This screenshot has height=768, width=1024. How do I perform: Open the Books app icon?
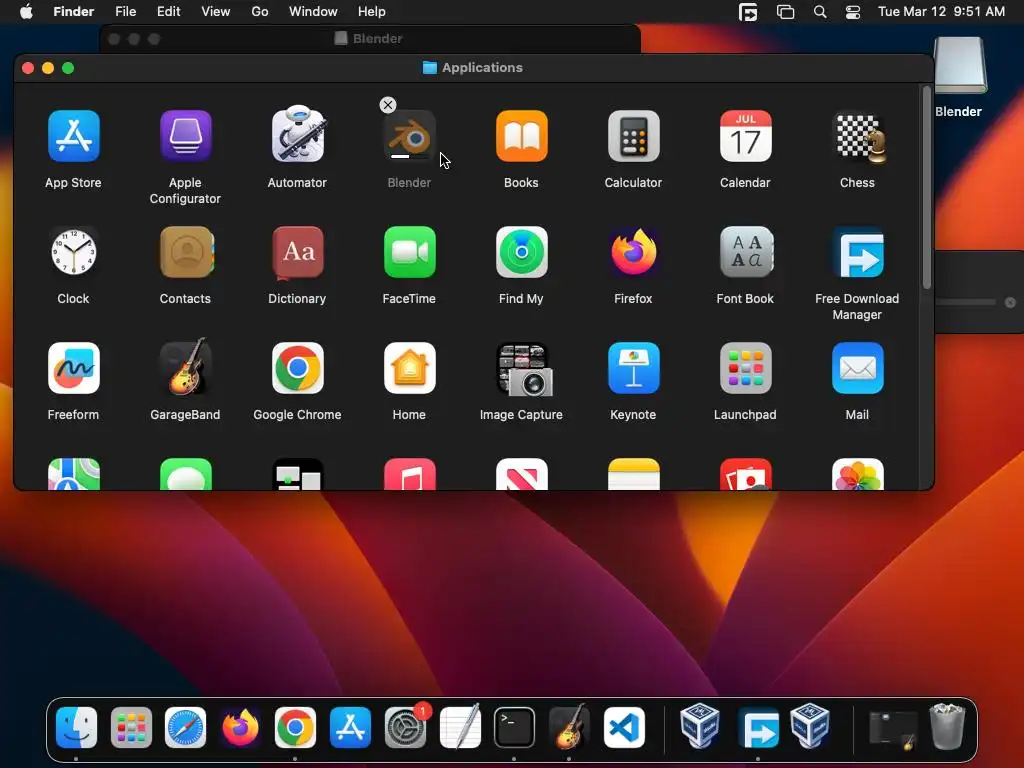point(521,136)
